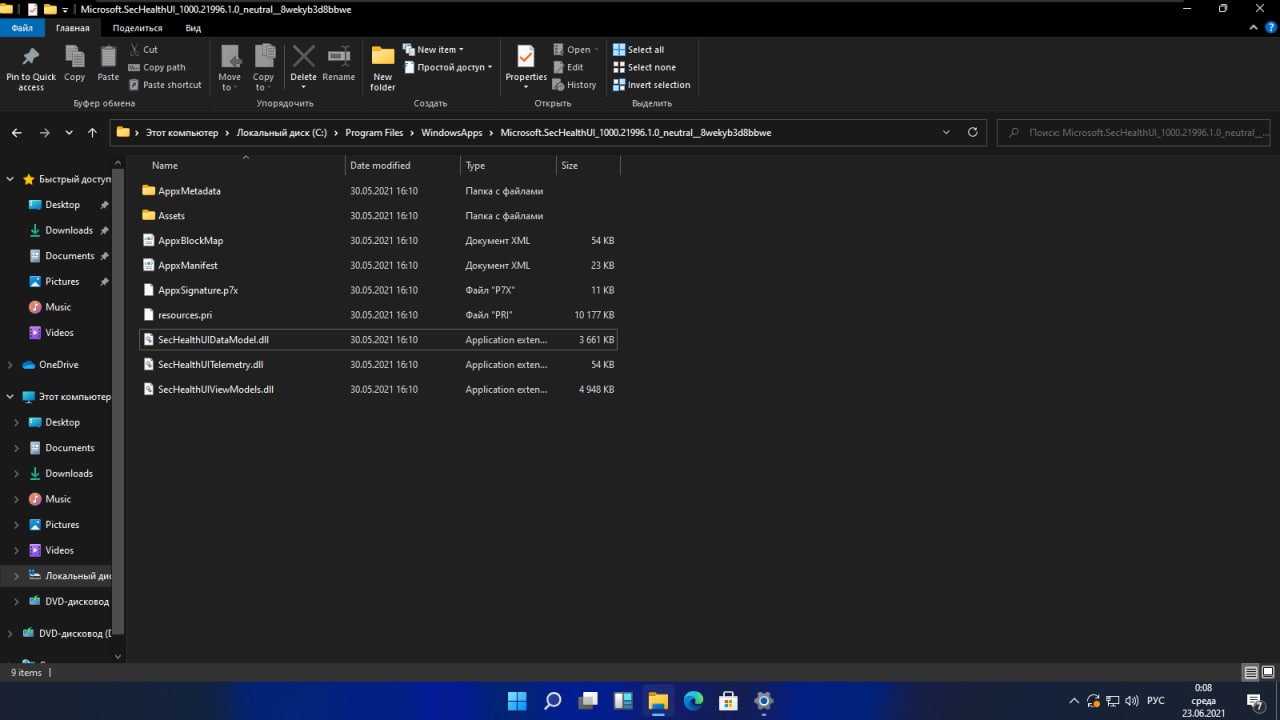Click the navigation pane scrollbar
The image size is (1280, 720).
(118, 400)
